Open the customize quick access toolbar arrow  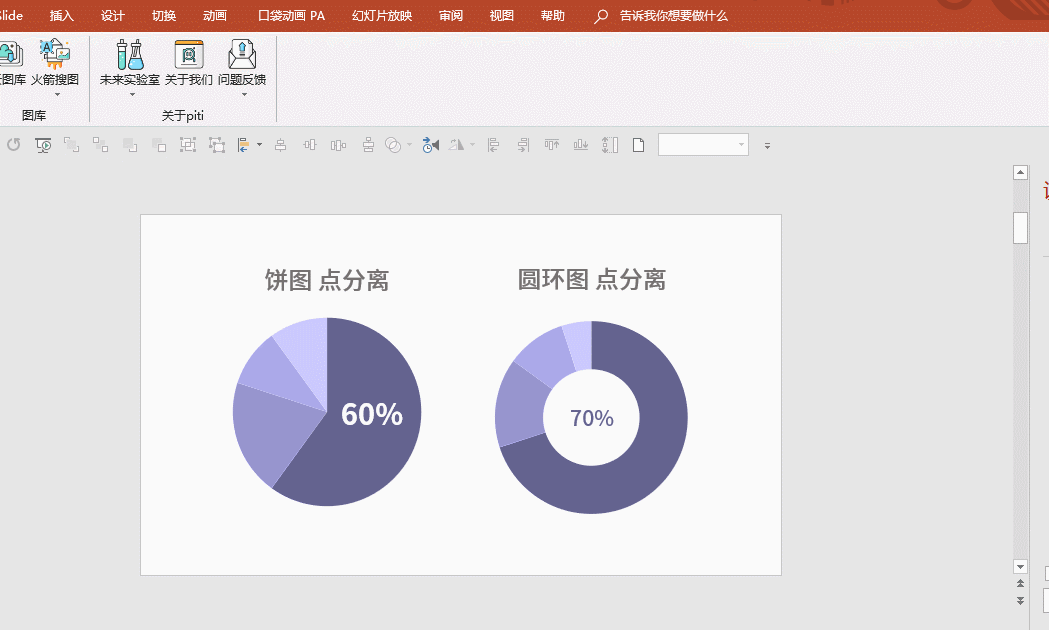767,145
